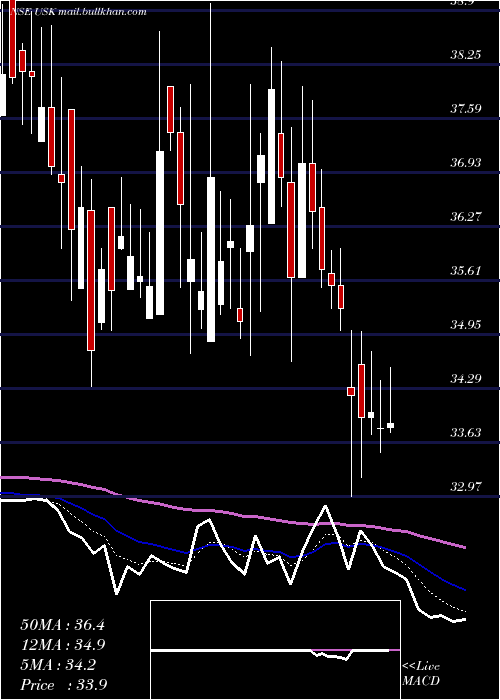Click the 34.95 price axis label
The height and width of the screenshot is (700, 500).
tap(466, 325)
